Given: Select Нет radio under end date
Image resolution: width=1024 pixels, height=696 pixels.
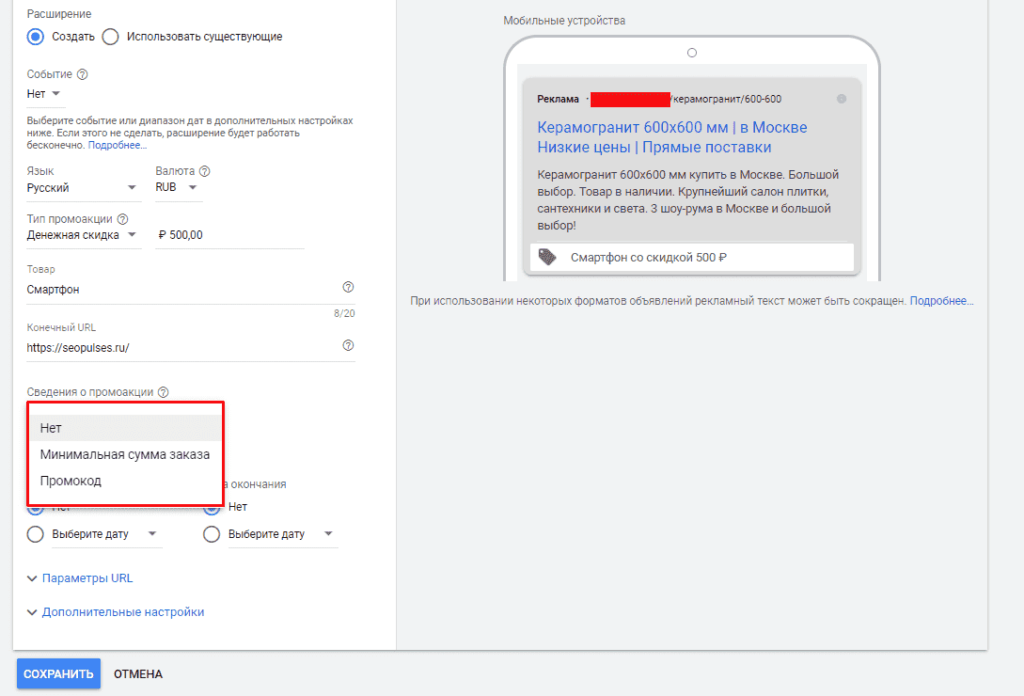Looking at the screenshot, I should tap(212, 507).
